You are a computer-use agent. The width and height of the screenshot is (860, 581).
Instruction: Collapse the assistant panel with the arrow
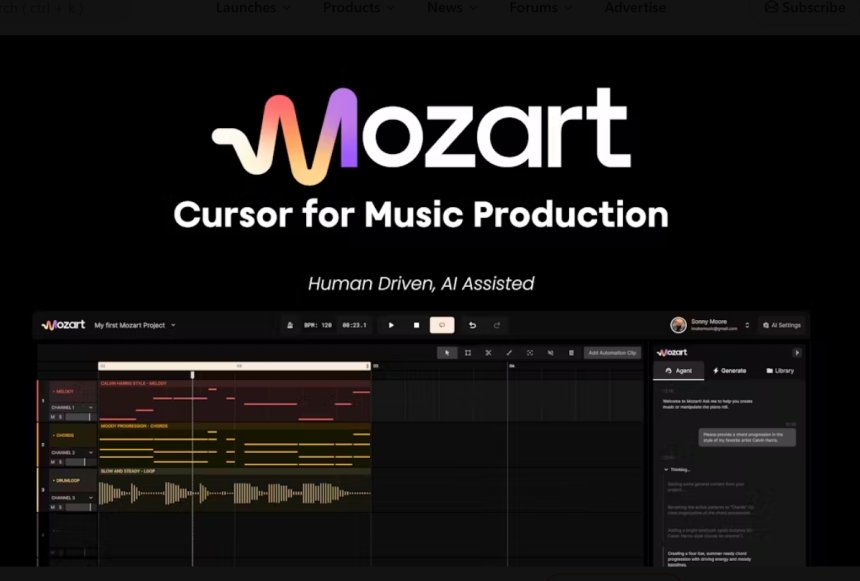[797, 353]
